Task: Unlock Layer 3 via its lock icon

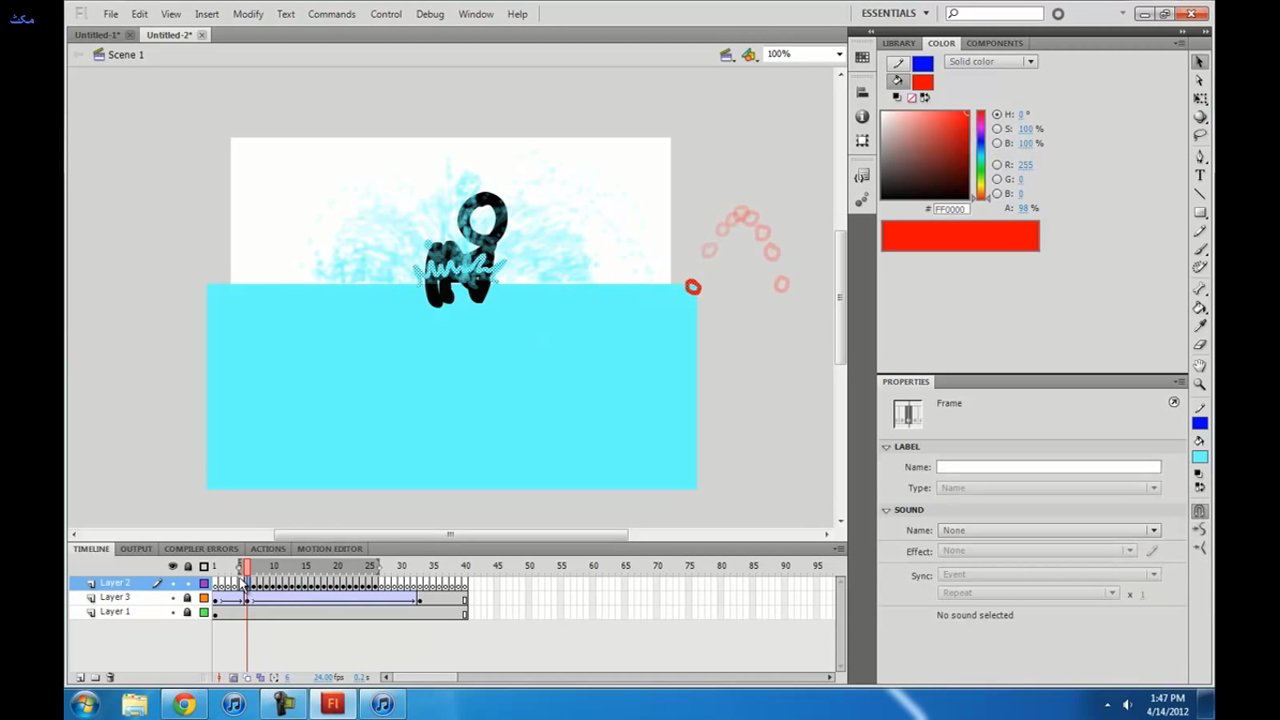Action: tap(187, 598)
